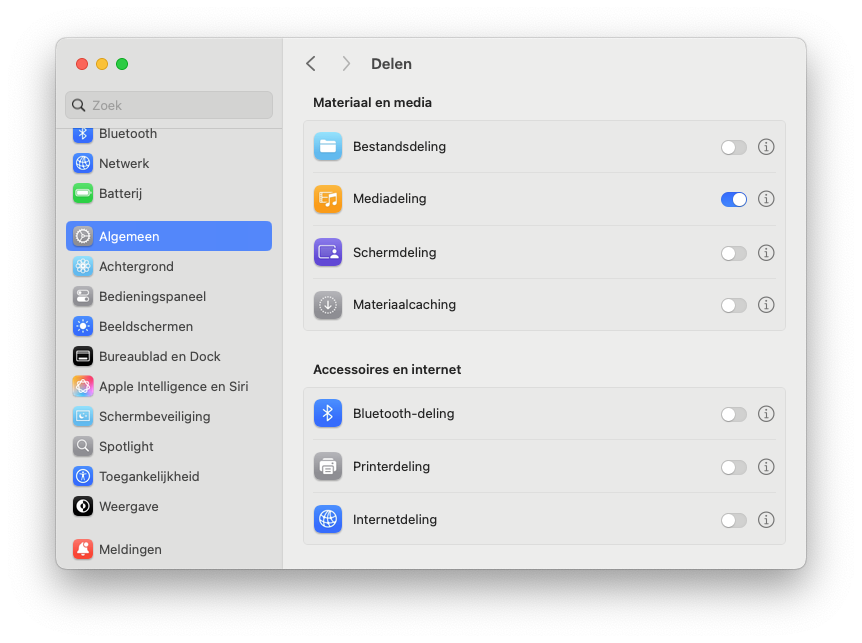The image size is (862, 643).
Task: Click the info icon next to Mediadeling
Action: point(766,199)
